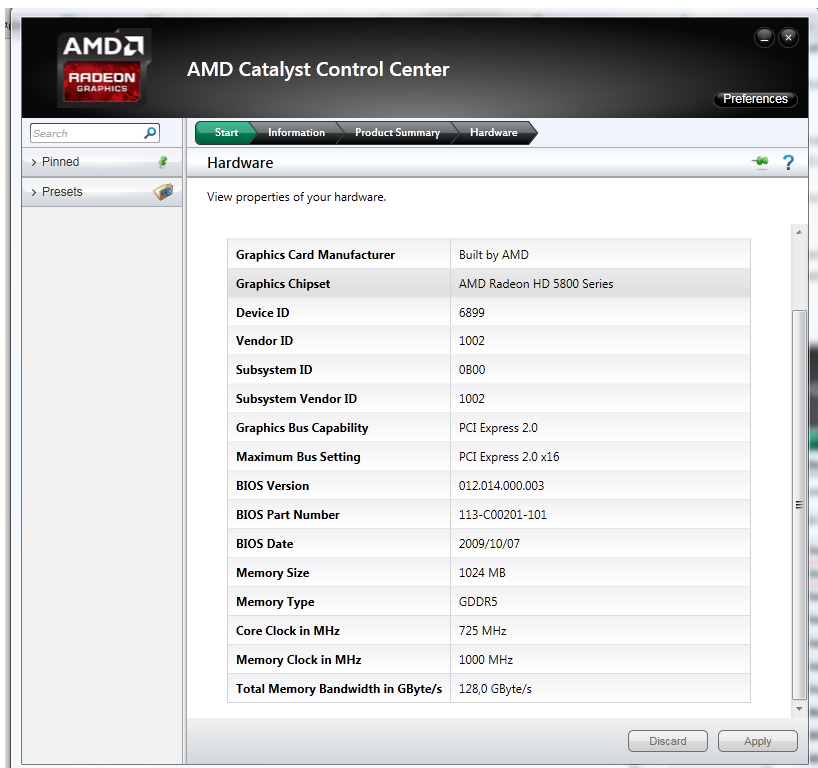Click the search magnifier icon
The width and height of the screenshot is (818, 768).
(150, 133)
